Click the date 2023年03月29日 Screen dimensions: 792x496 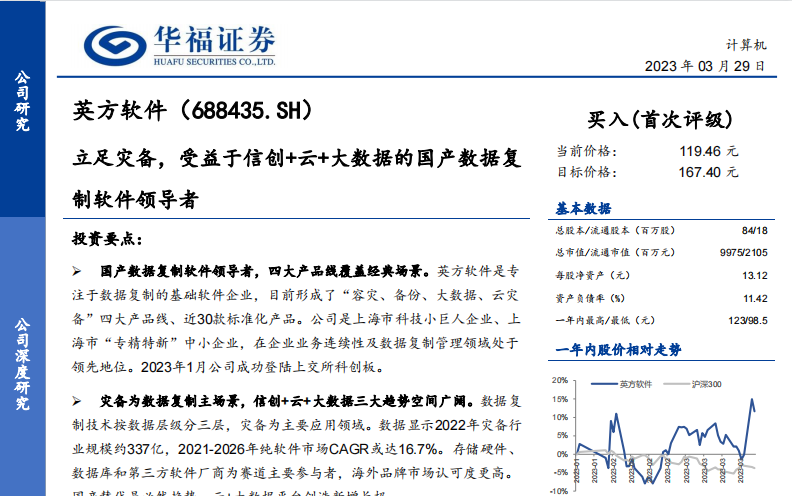[x=705, y=66]
